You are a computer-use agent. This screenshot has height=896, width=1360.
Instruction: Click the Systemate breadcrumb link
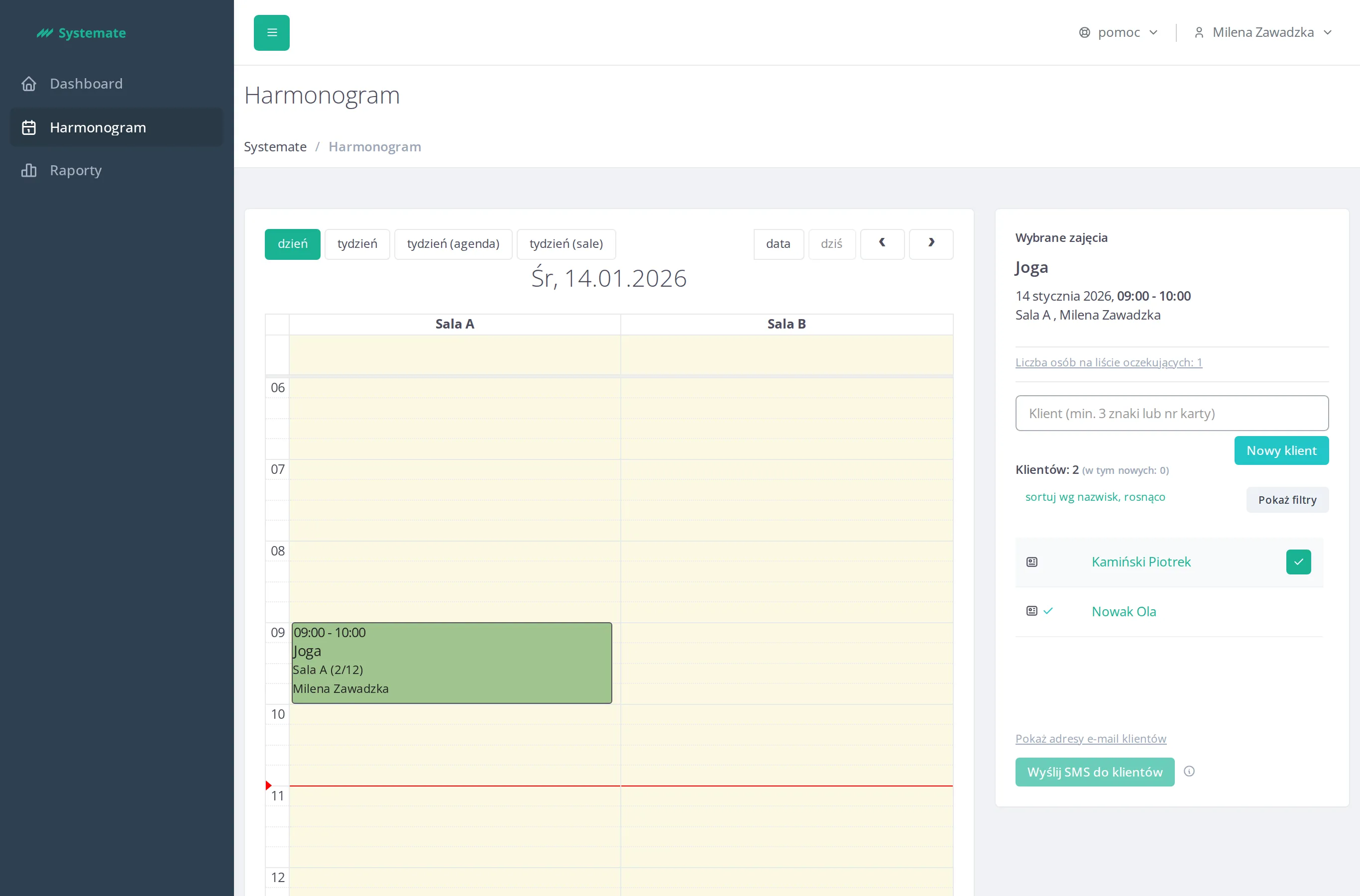275,147
